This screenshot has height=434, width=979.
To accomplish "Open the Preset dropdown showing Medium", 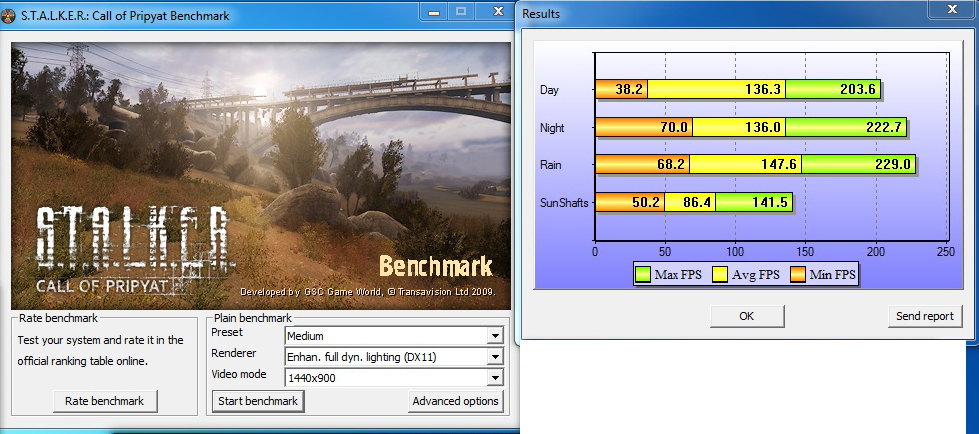I will 393,336.
